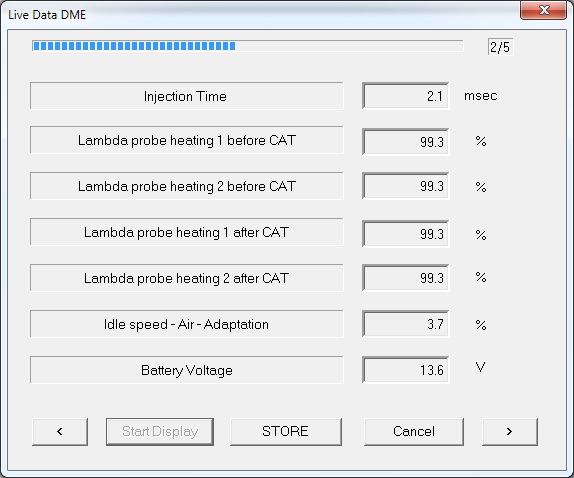
Task: Select the Battery Voltage label
Action: click(x=187, y=370)
